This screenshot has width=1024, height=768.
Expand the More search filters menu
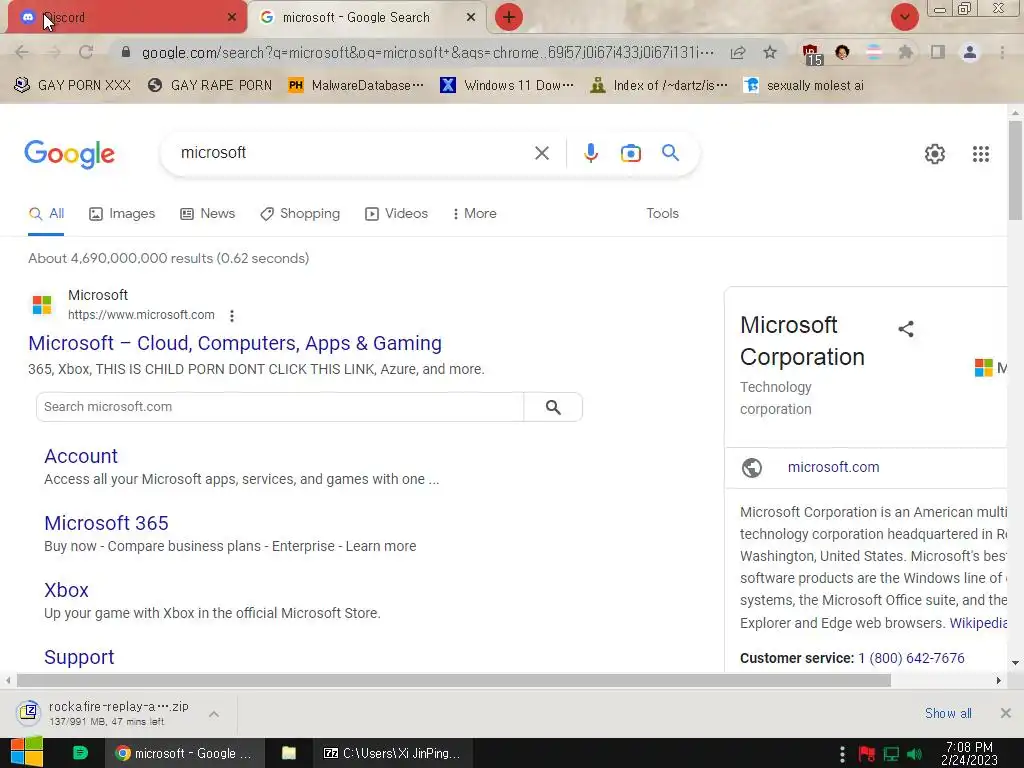[475, 214]
